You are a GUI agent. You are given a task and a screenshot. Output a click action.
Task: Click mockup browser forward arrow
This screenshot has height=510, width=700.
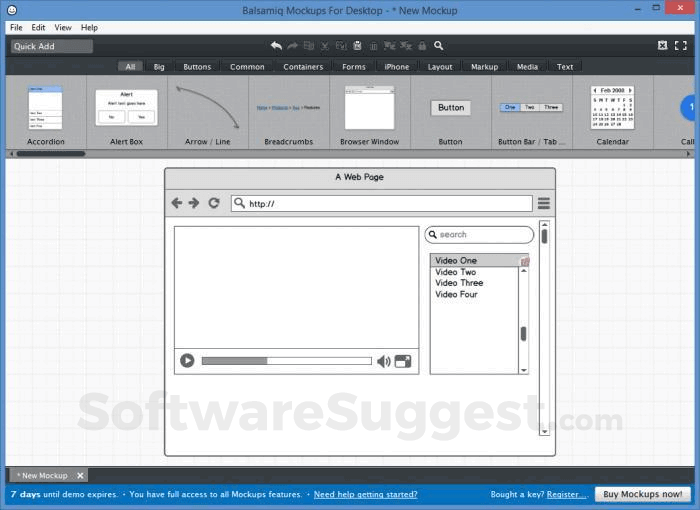coord(194,203)
